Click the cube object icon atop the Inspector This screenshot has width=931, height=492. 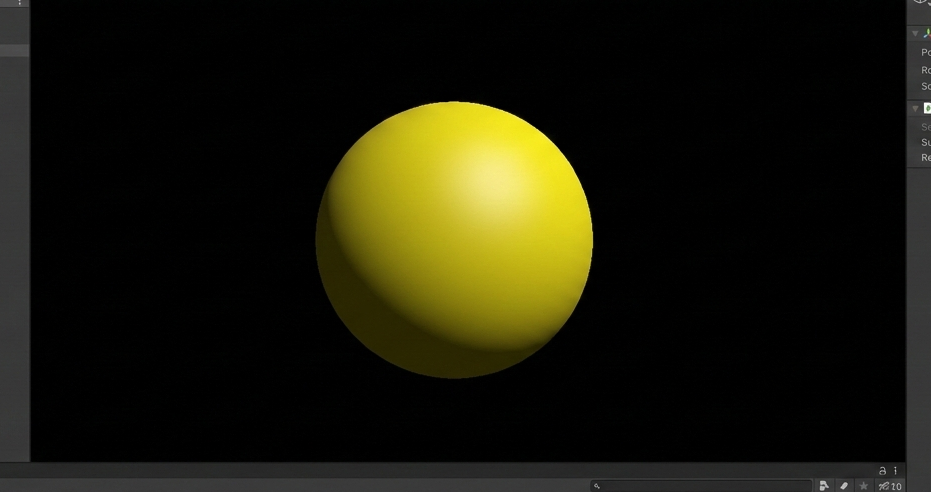click(x=921, y=3)
